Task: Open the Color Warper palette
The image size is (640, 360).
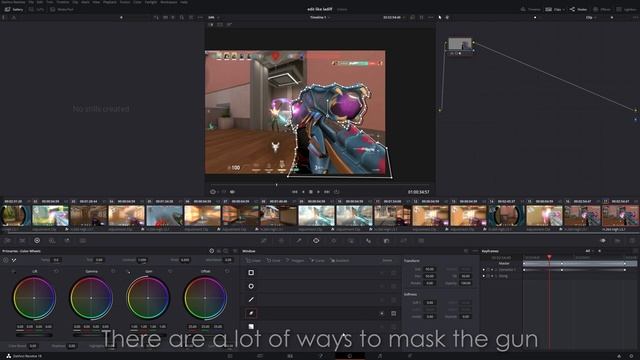Action: 281,241
